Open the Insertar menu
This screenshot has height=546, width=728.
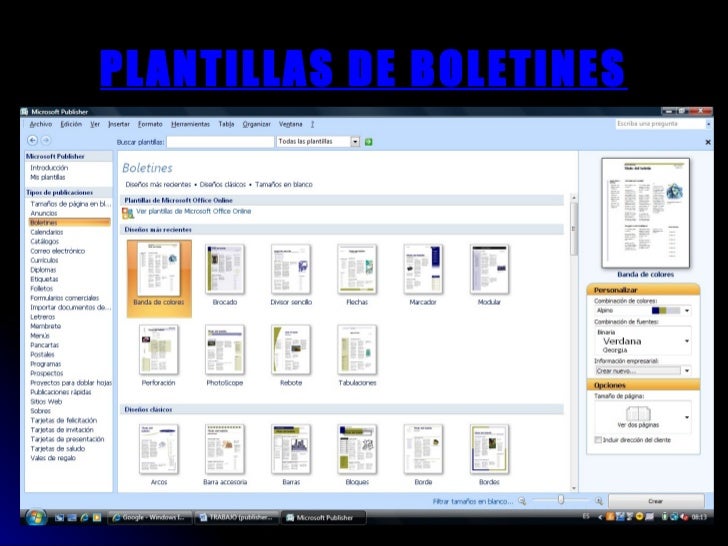tap(119, 124)
